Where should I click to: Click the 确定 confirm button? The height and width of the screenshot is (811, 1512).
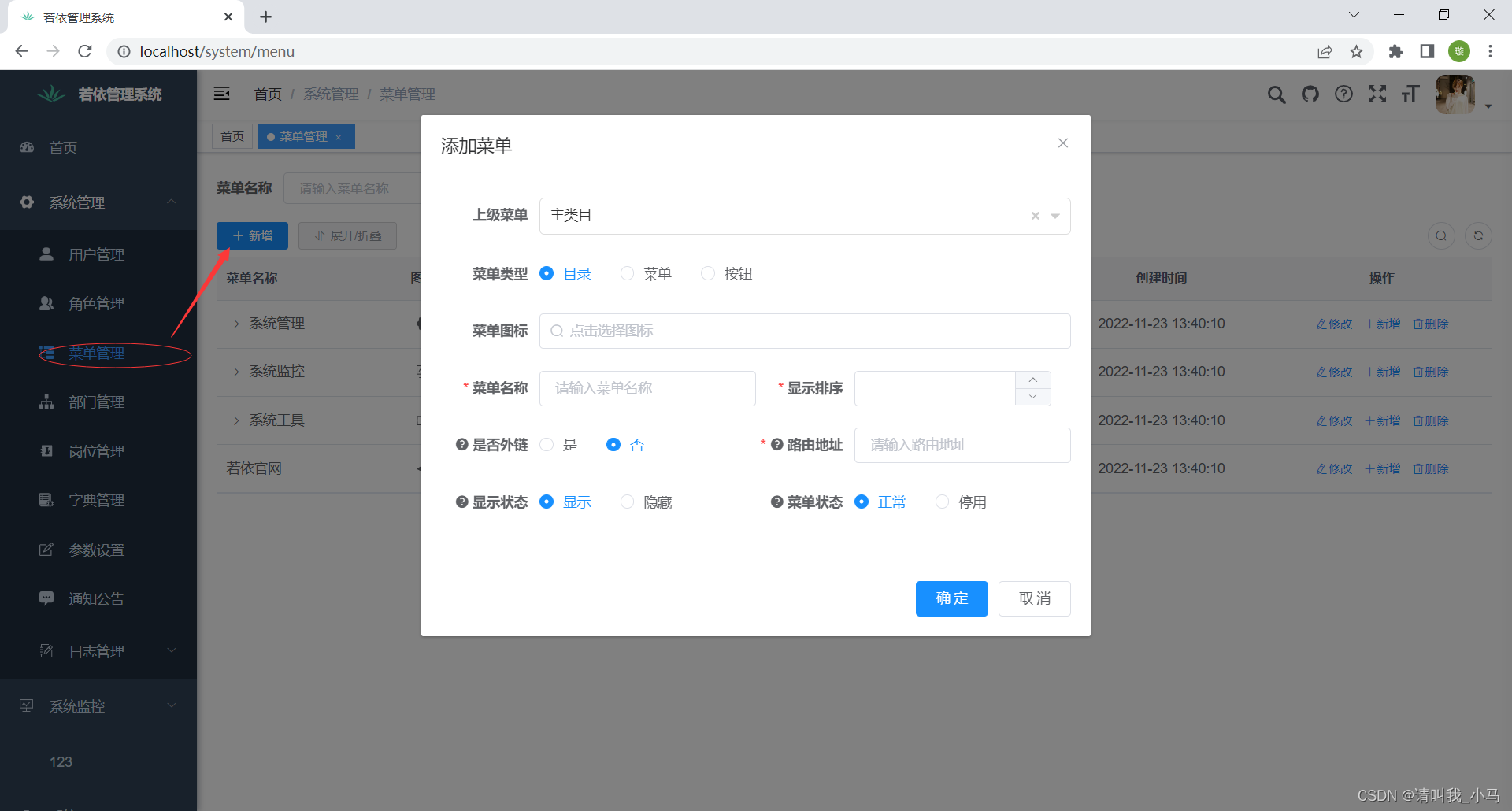click(x=951, y=598)
